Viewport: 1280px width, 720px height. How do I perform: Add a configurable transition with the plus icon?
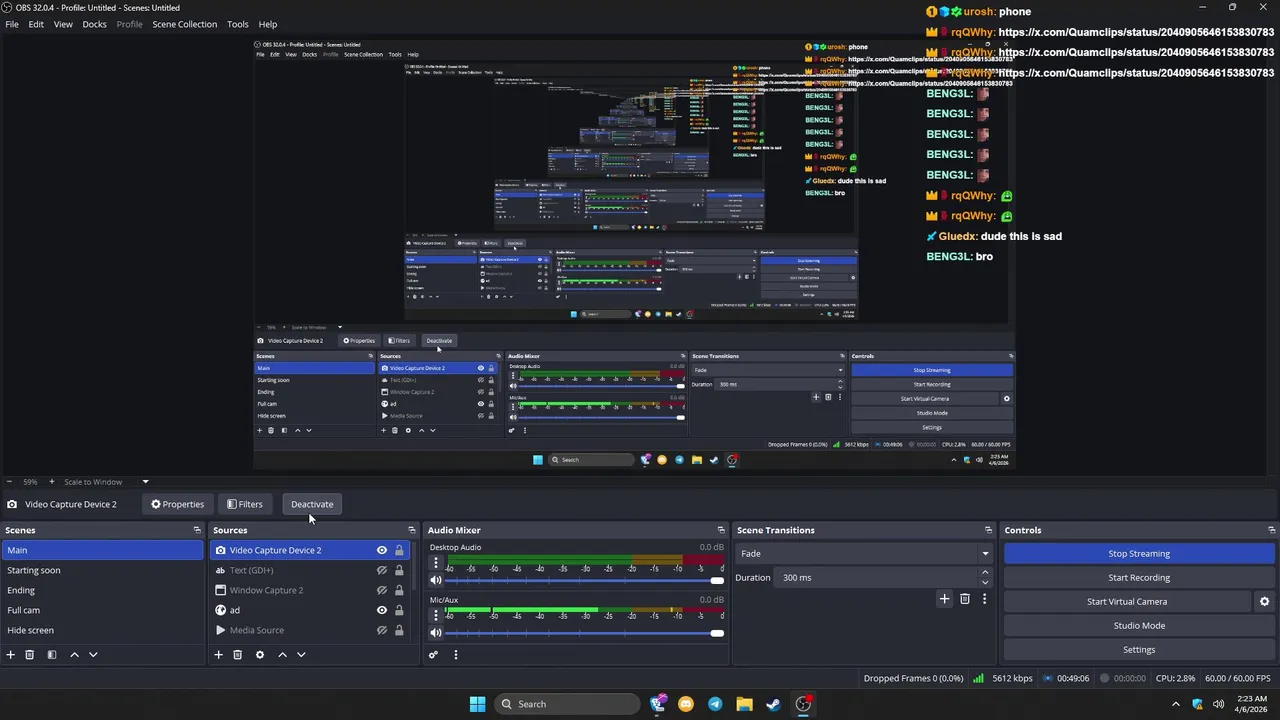[944, 599]
